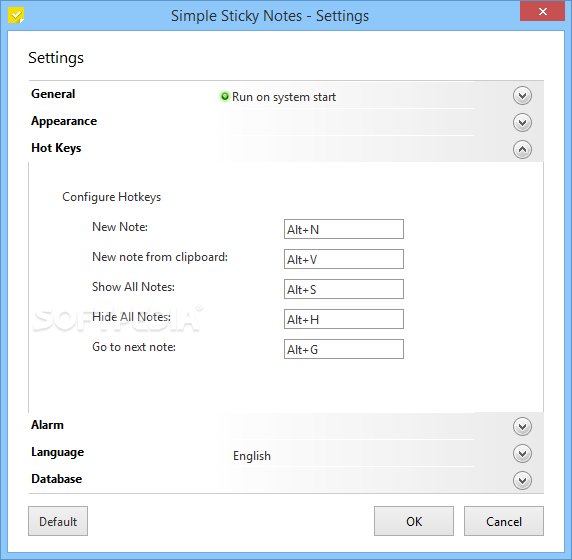
Task: Click the Language section header
Action: point(58,452)
